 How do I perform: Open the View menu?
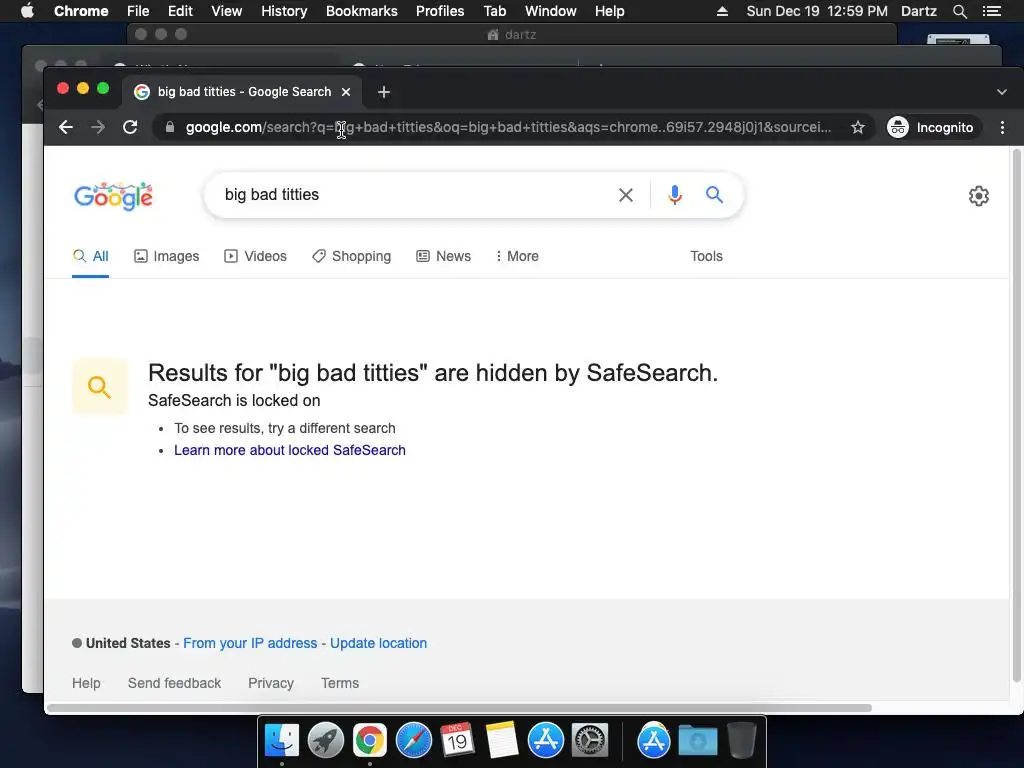coord(227,11)
